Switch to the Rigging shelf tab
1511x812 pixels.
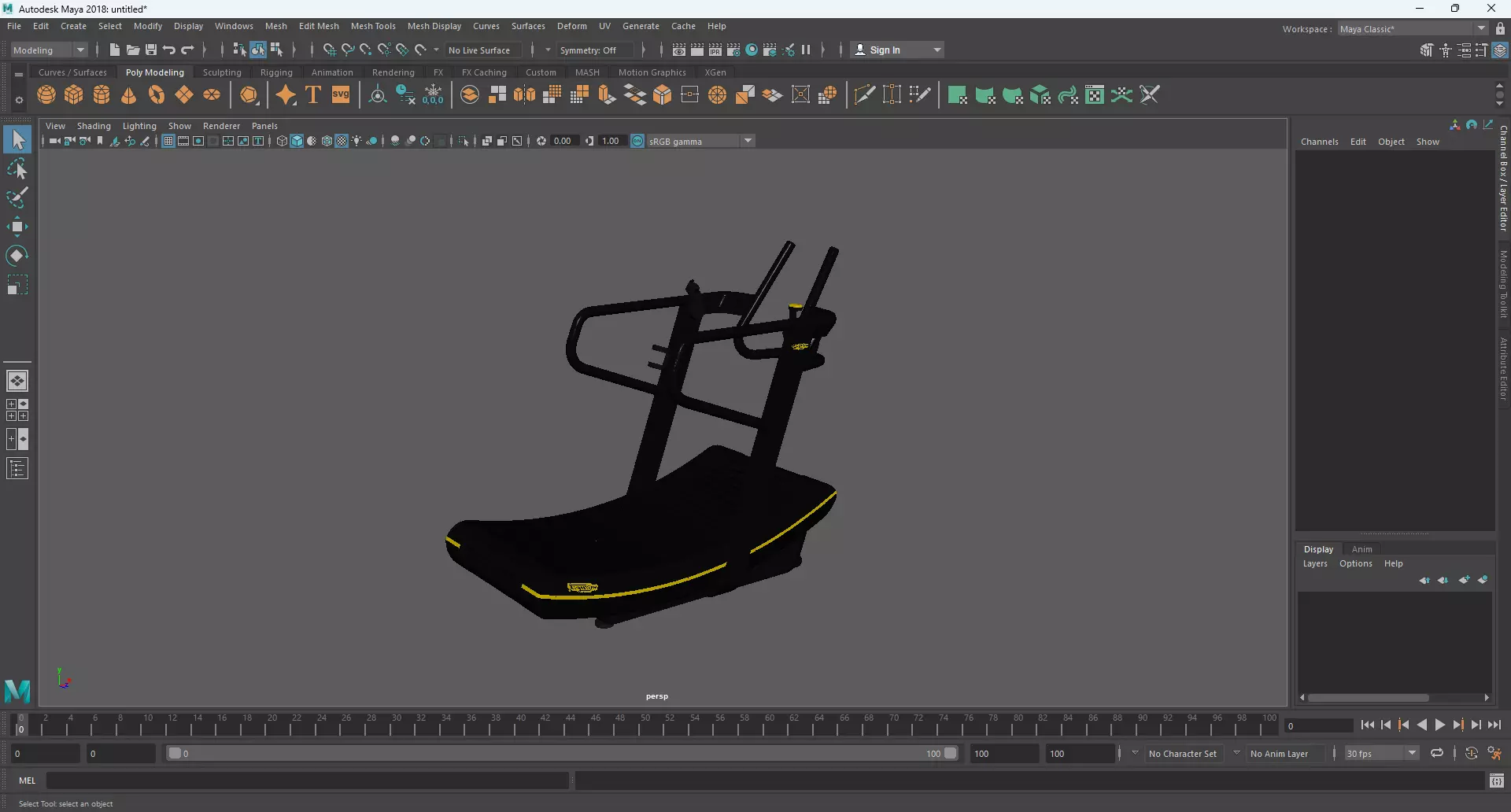pos(276,72)
